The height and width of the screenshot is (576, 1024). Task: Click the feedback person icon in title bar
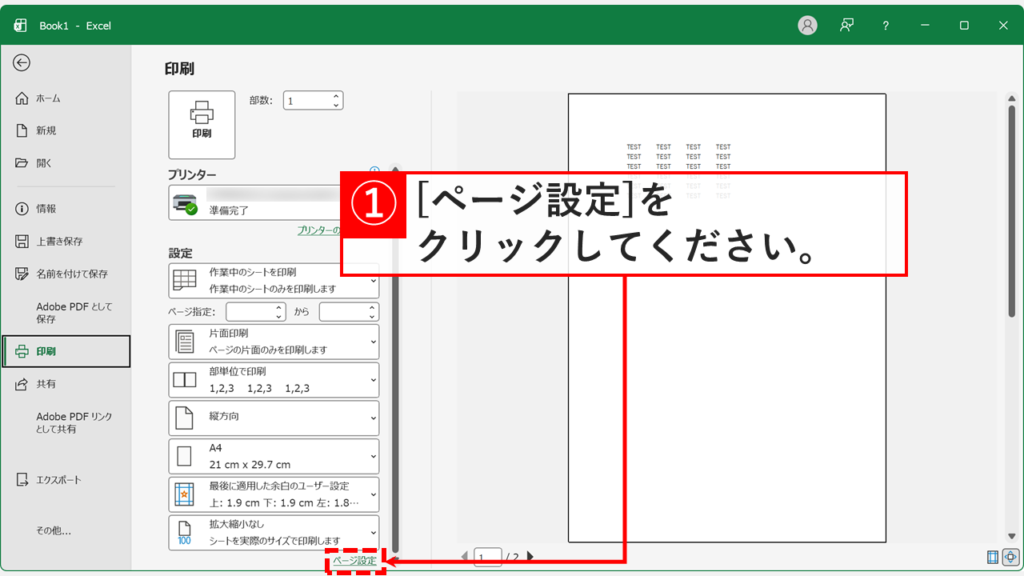pyautogui.click(x=846, y=25)
